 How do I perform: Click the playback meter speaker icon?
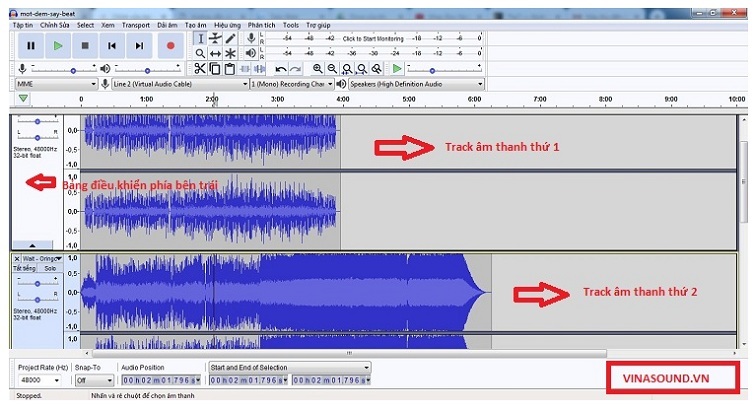pyautogui.click(x=251, y=53)
